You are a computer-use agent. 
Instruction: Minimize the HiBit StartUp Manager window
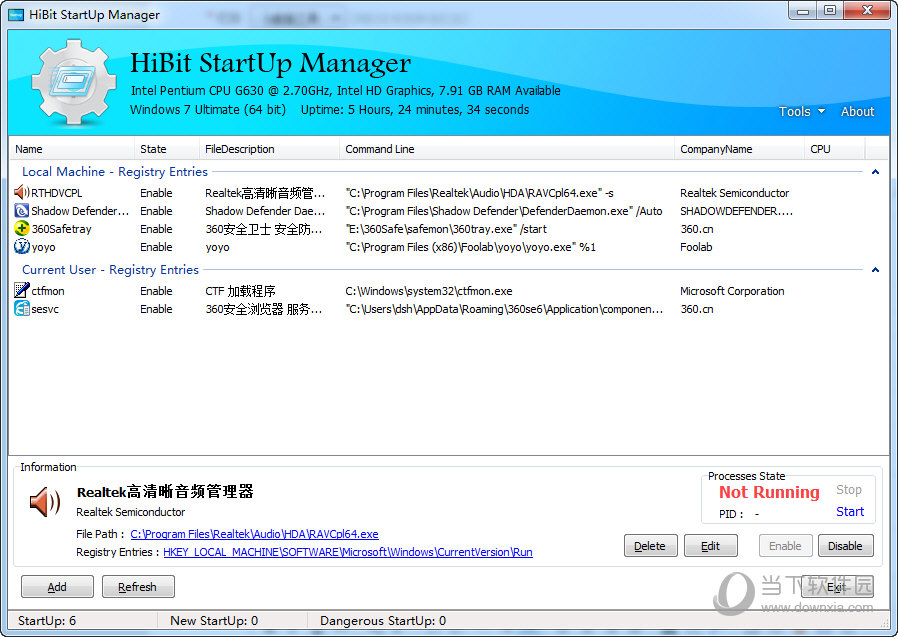tap(803, 11)
